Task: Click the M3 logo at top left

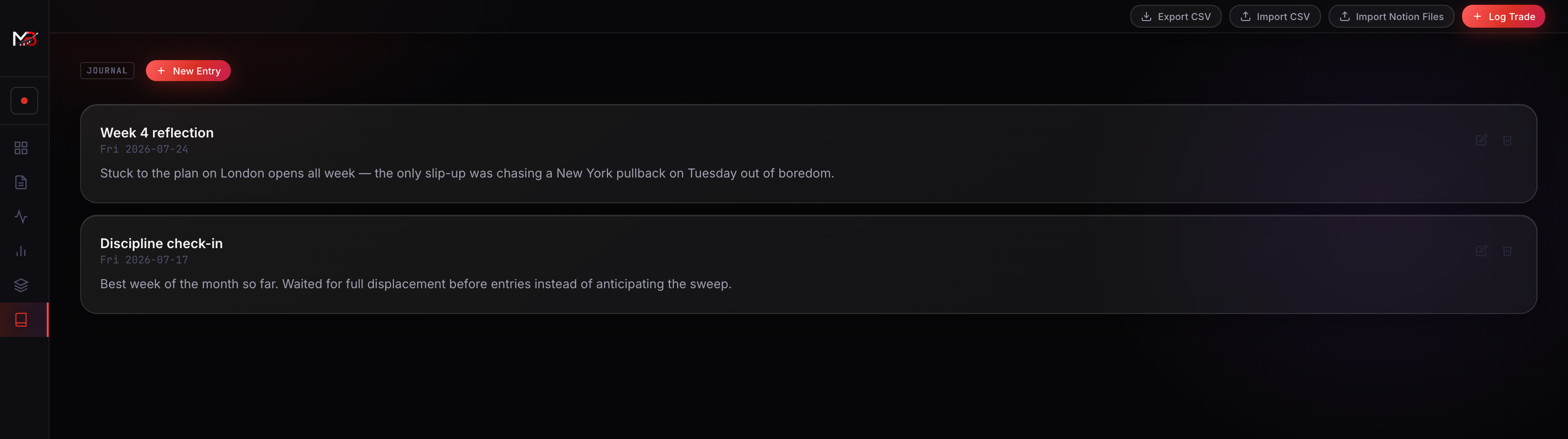Action: [25, 39]
